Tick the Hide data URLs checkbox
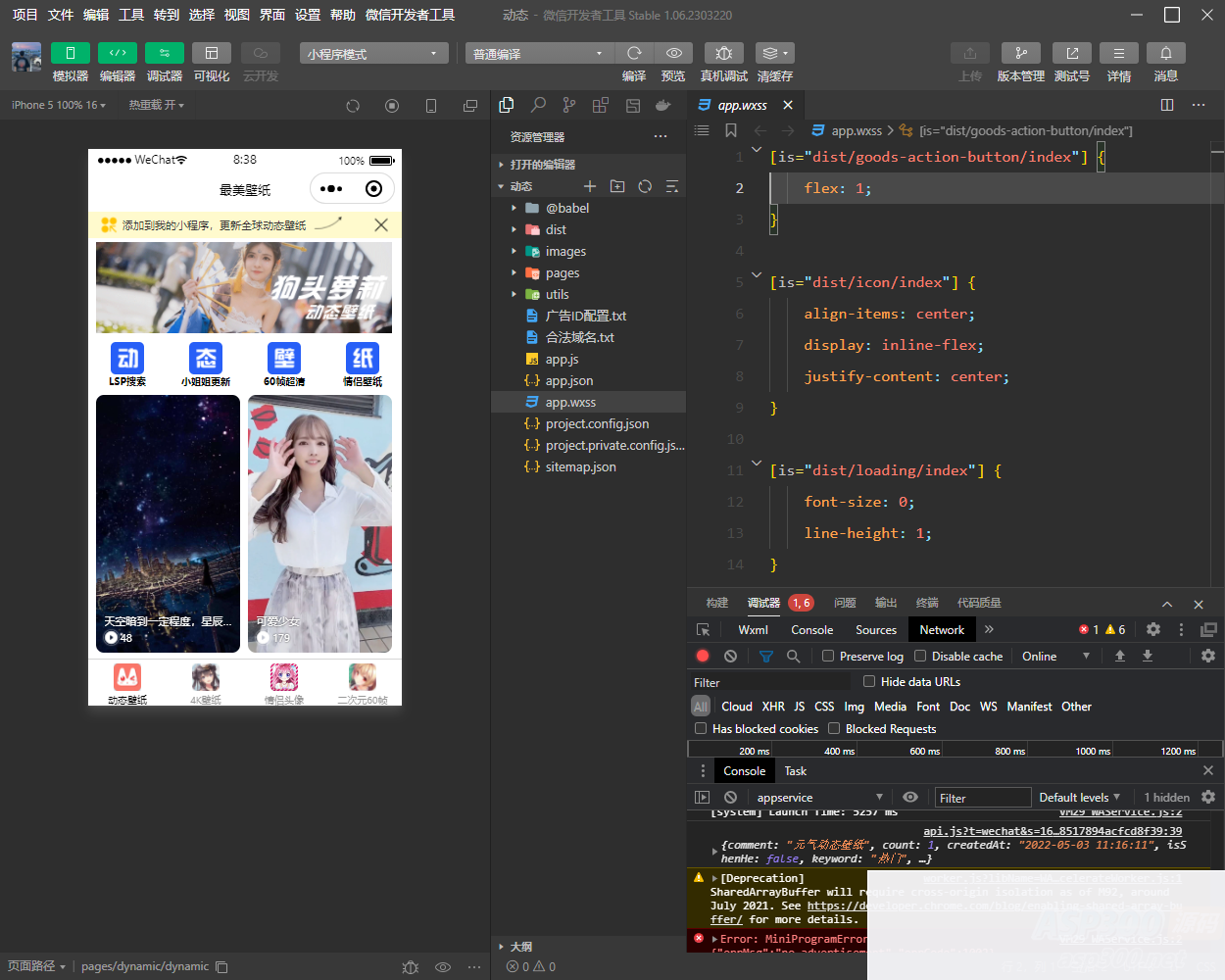The width and height of the screenshot is (1225, 980). pos(869,681)
